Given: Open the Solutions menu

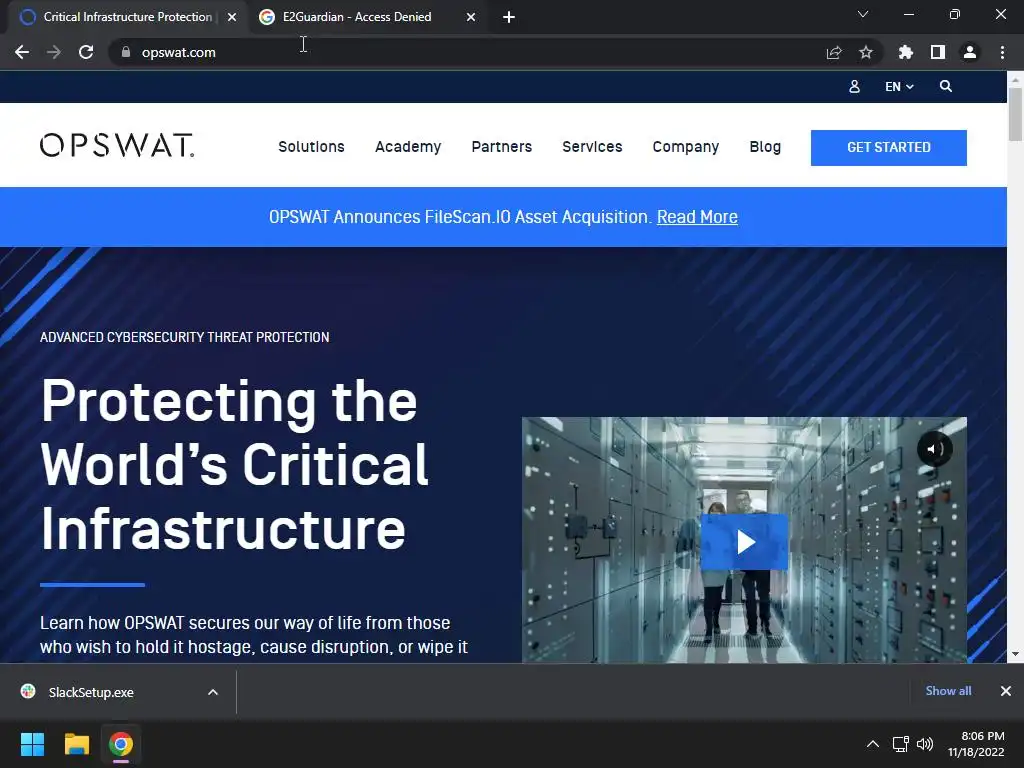Looking at the screenshot, I should click(x=311, y=147).
